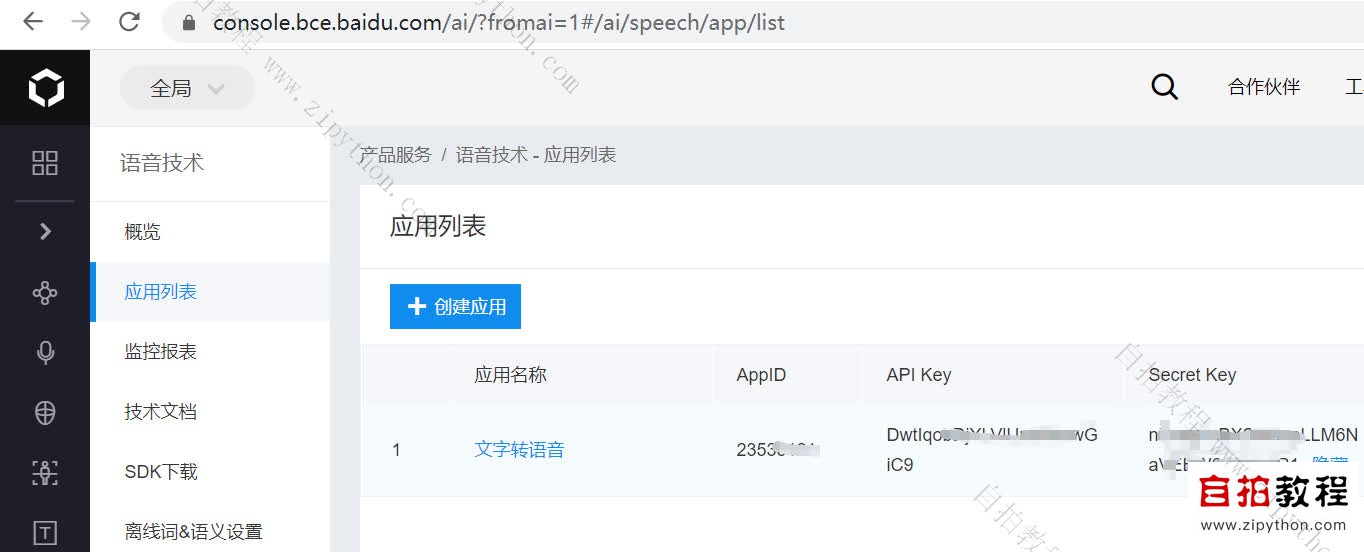Image resolution: width=1364 pixels, height=552 pixels.
Task: Open 合作伙伴 in top navigation
Action: point(1264,87)
